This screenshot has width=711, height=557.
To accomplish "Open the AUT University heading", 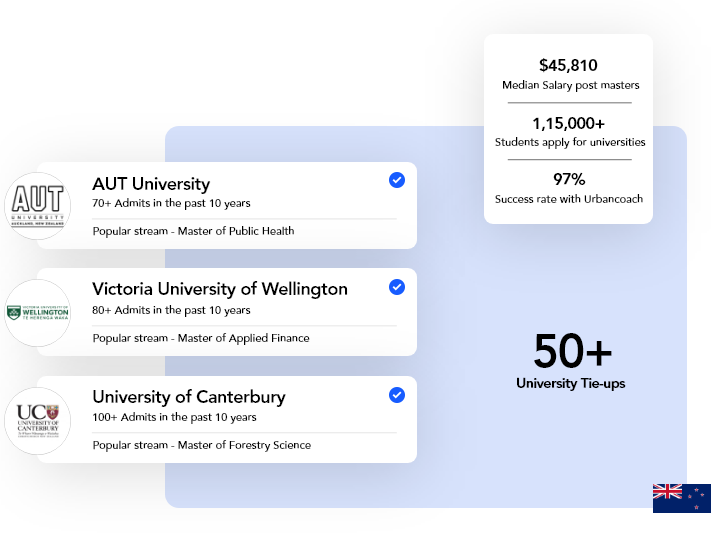I will click(x=151, y=184).
